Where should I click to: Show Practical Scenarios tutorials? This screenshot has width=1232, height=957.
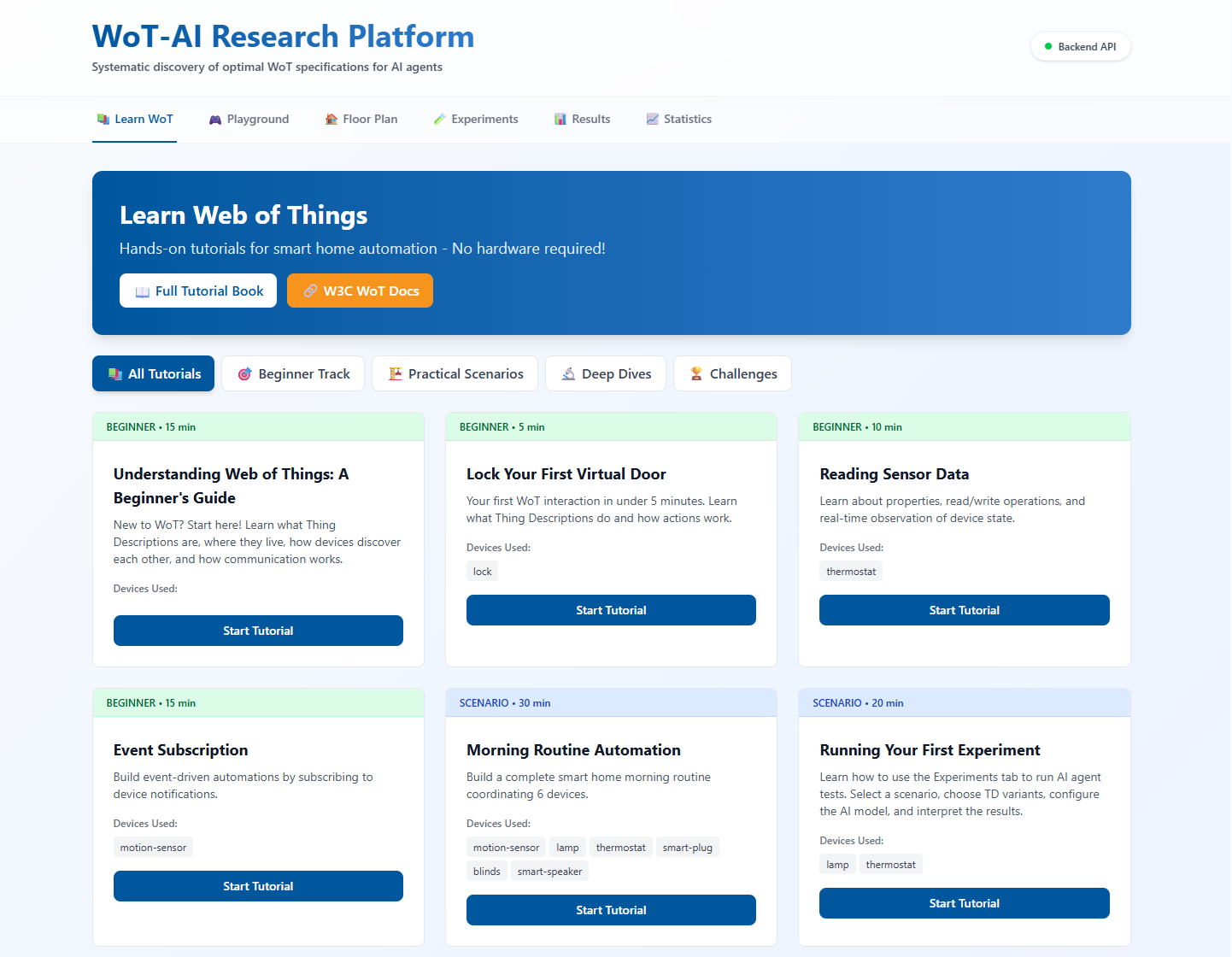point(455,374)
